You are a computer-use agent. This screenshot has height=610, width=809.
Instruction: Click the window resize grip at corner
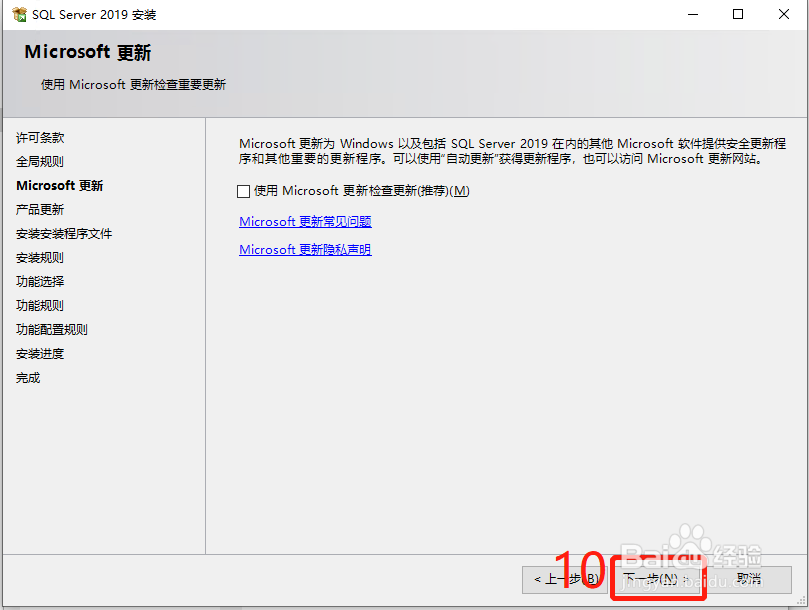(801, 601)
